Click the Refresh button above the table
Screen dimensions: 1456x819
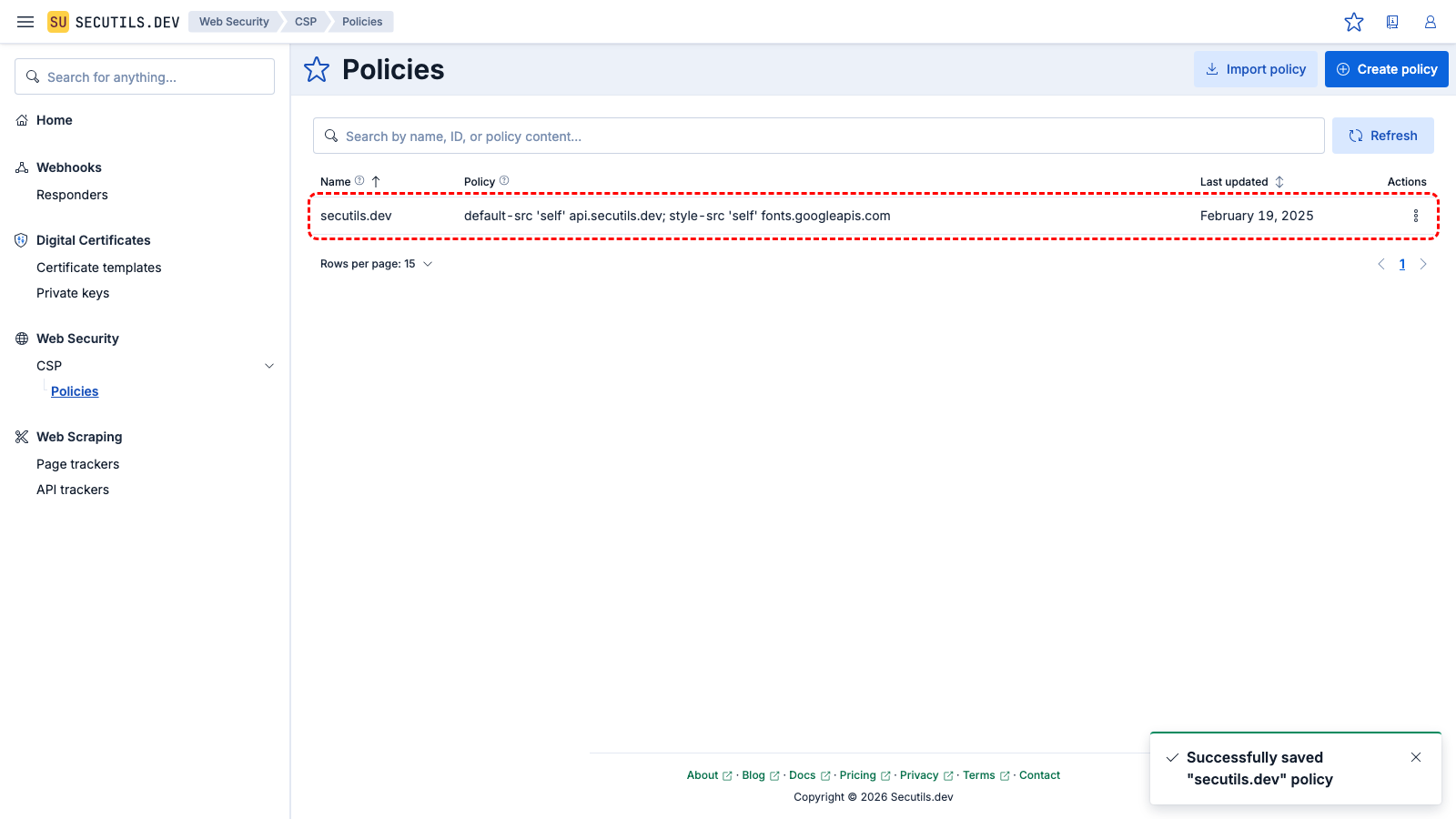click(x=1382, y=135)
